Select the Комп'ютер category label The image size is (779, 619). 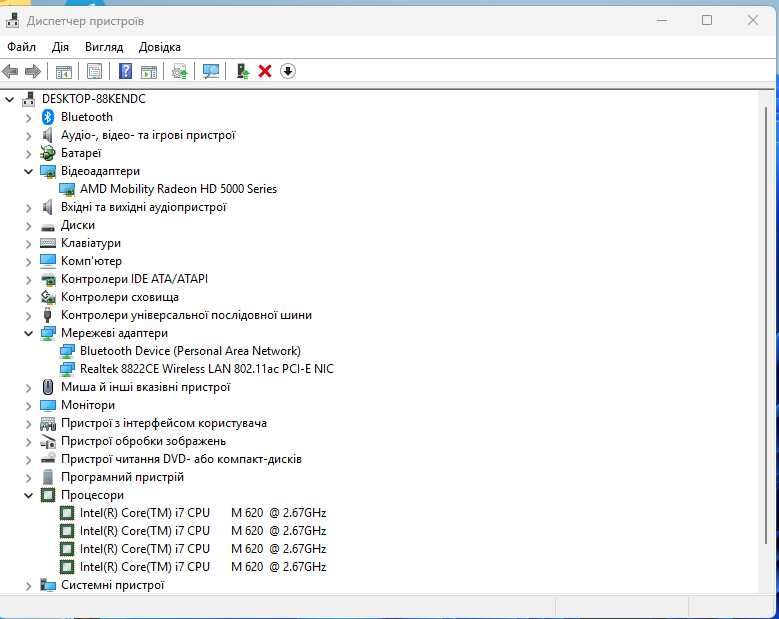tap(91, 261)
